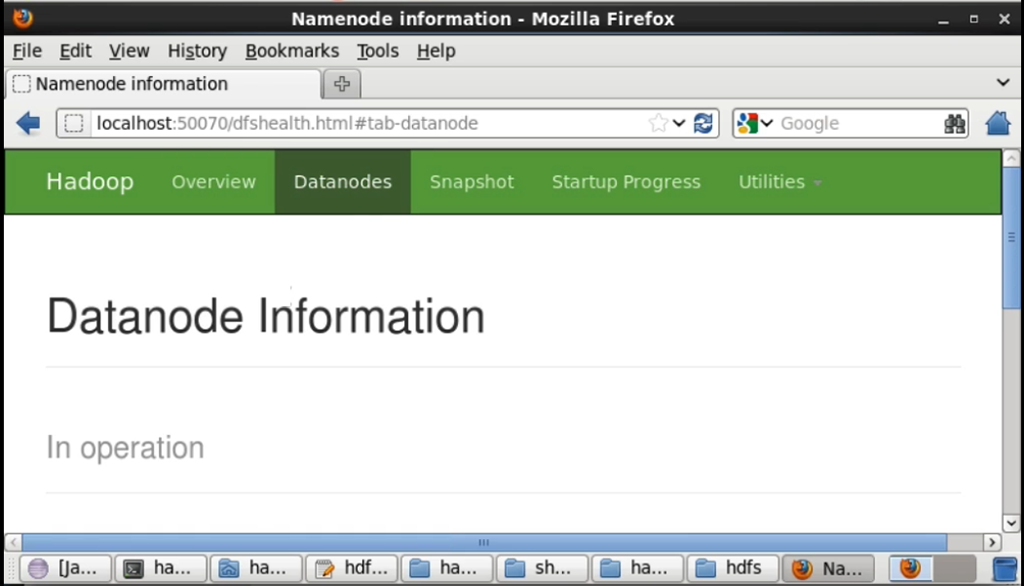This screenshot has height=586, width=1024.
Task: Click the vertical scrollbar down arrow
Action: click(1011, 523)
